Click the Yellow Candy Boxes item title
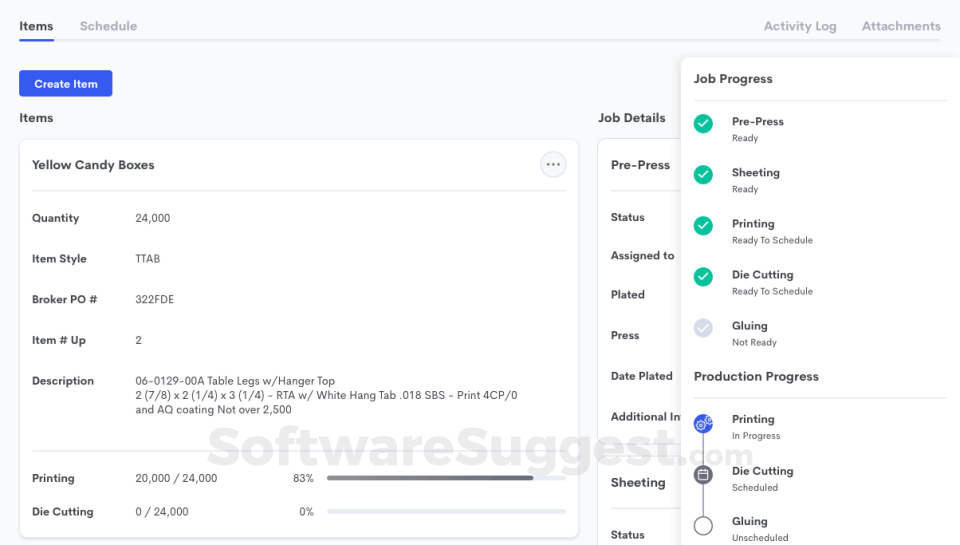The height and width of the screenshot is (545, 960). 93,165
